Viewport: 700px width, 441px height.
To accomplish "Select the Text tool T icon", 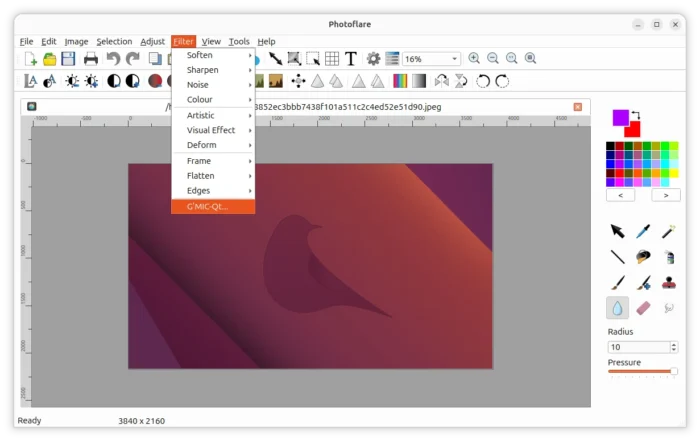I will point(351,58).
